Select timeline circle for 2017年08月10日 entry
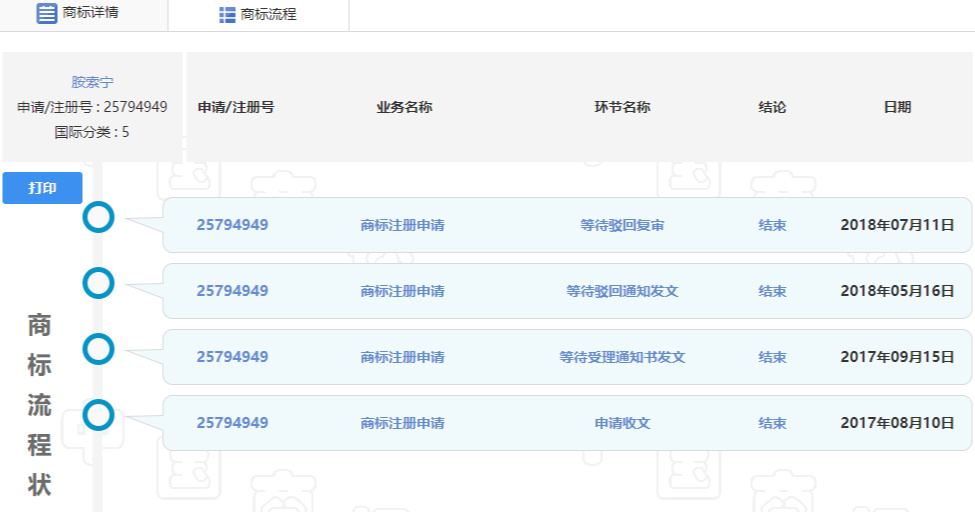The height and width of the screenshot is (512, 975). (98, 415)
